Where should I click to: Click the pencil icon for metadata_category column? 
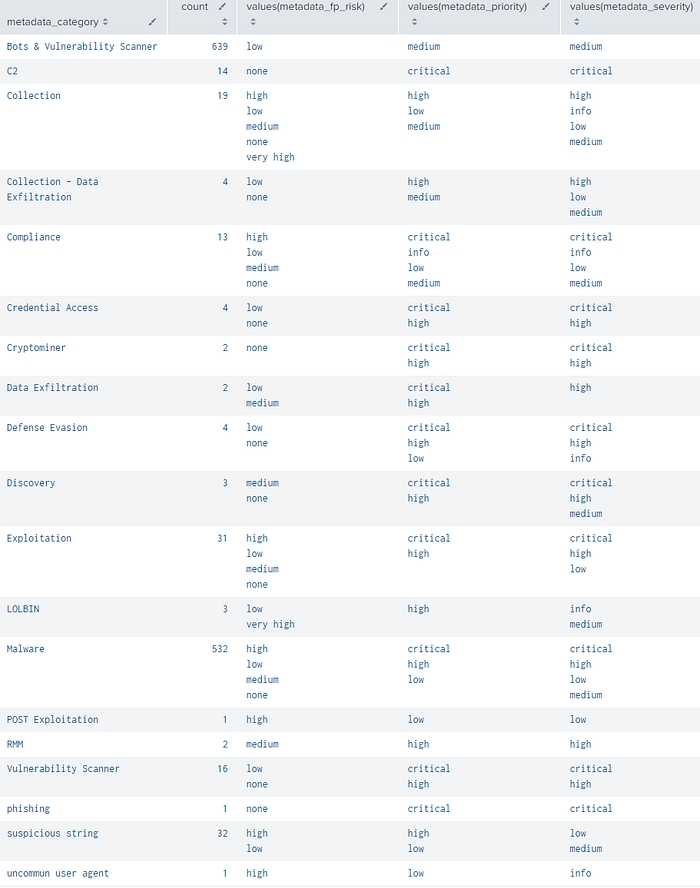[x=152, y=21]
